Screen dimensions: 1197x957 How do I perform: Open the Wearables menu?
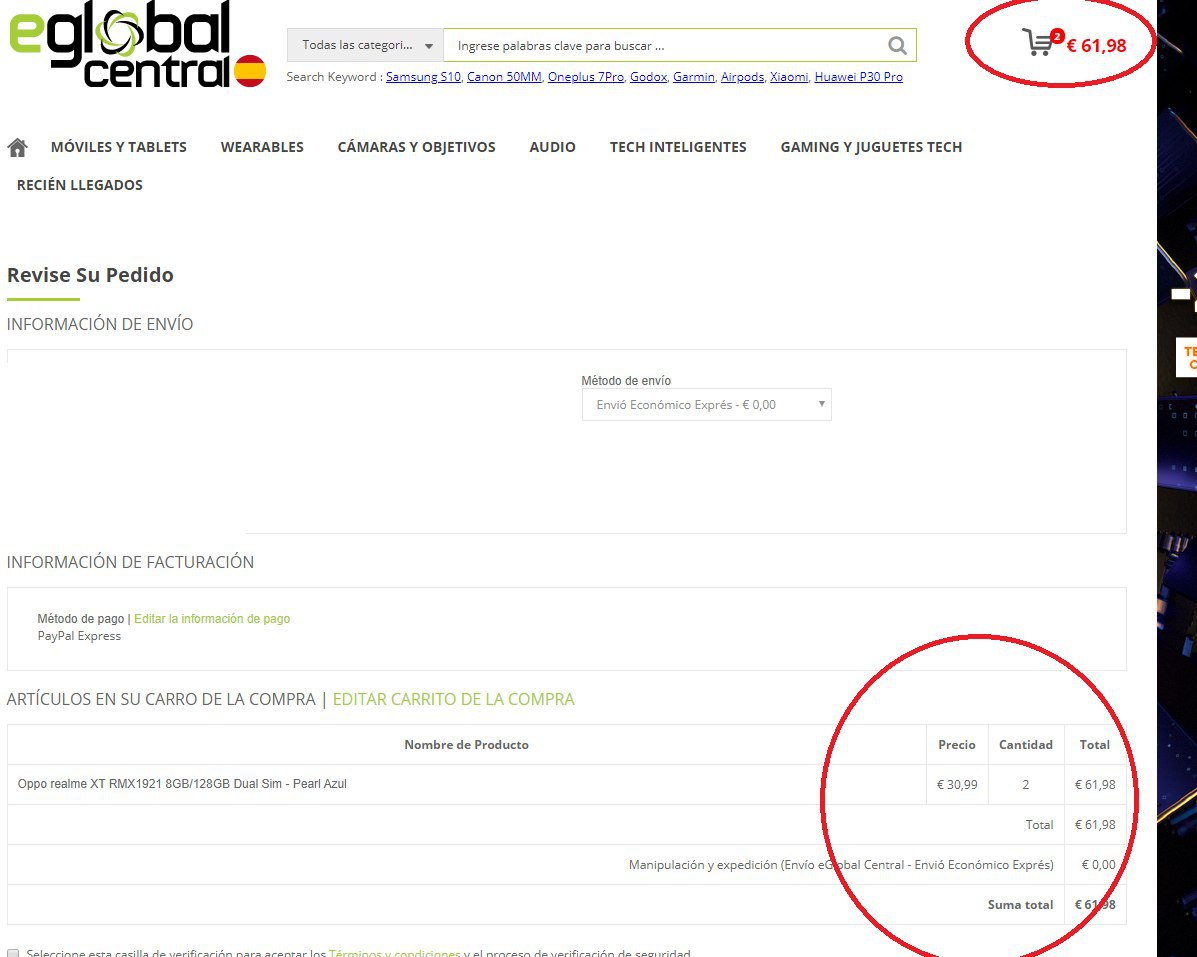[262, 147]
